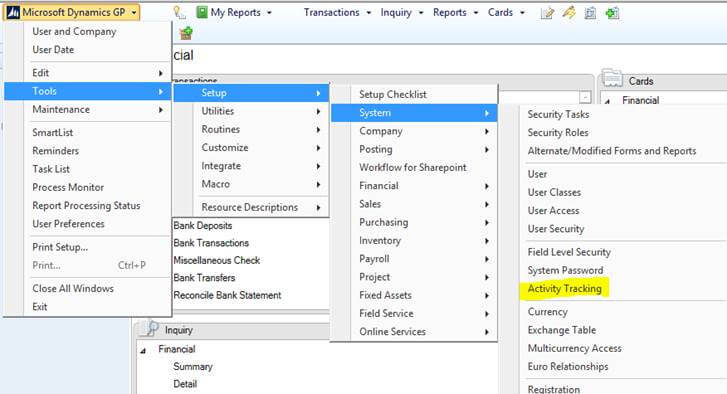Expand the Online Services submenu
The height and width of the screenshot is (394, 727).
[414, 331]
